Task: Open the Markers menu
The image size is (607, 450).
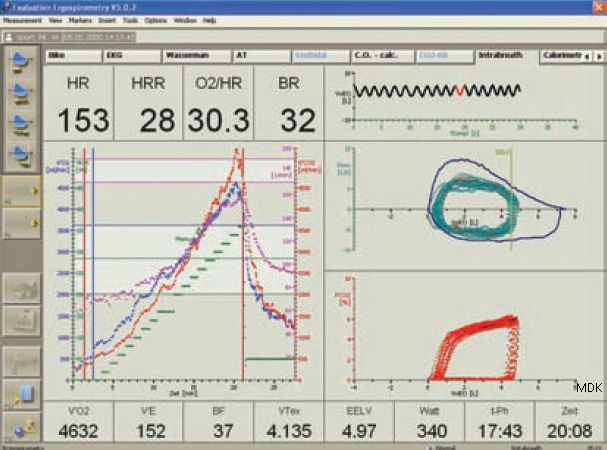Action: coord(80,21)
